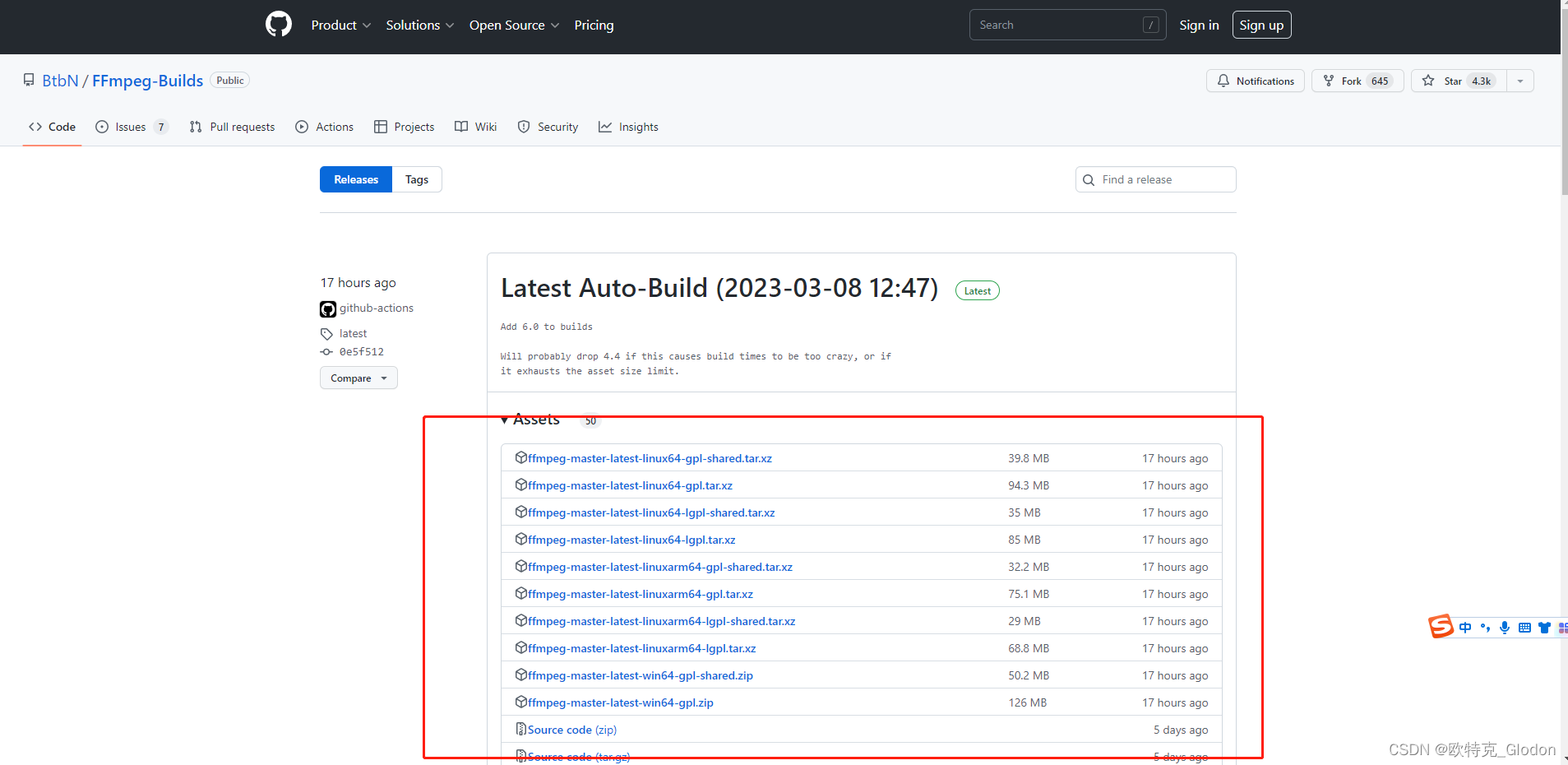1568x765 pixels.
Task: Star the FFmpeg-Builds repository
Action: tap(1459, 81)
